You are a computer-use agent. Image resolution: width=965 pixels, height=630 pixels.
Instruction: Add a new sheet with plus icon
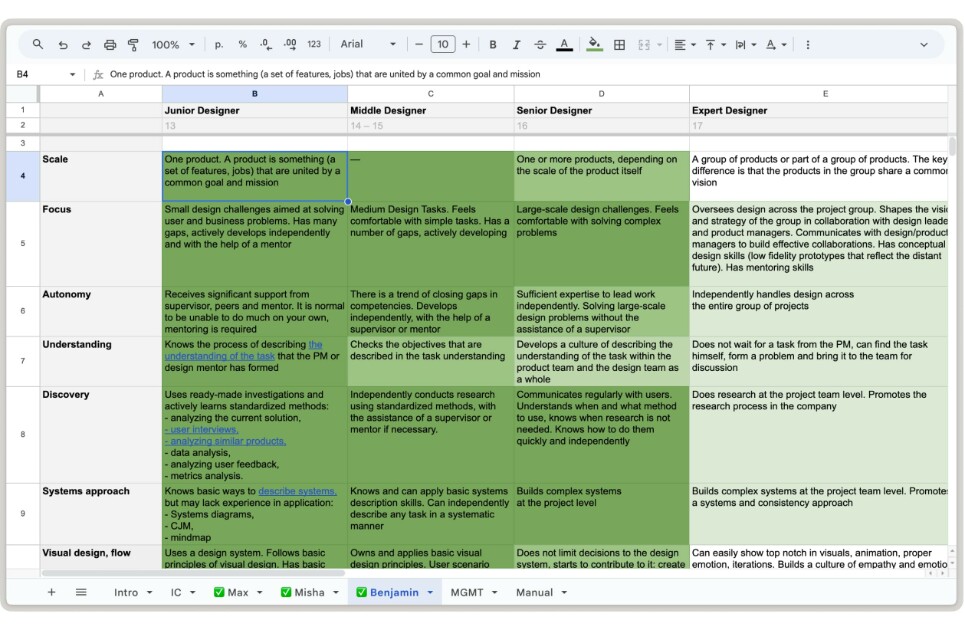(x=52, y=592)
